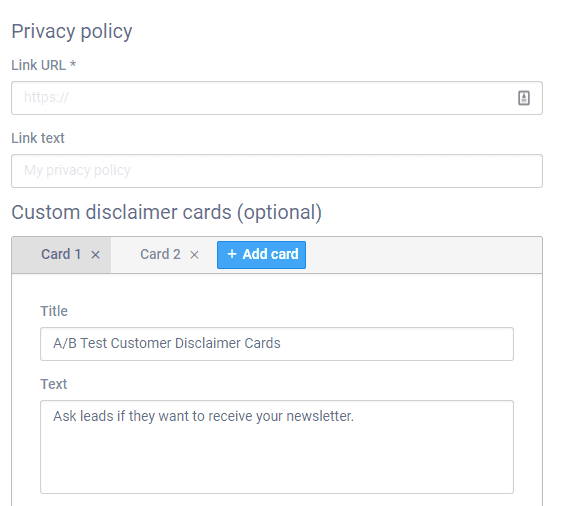Click the autofill contact icon in URL field

[524, 98]
